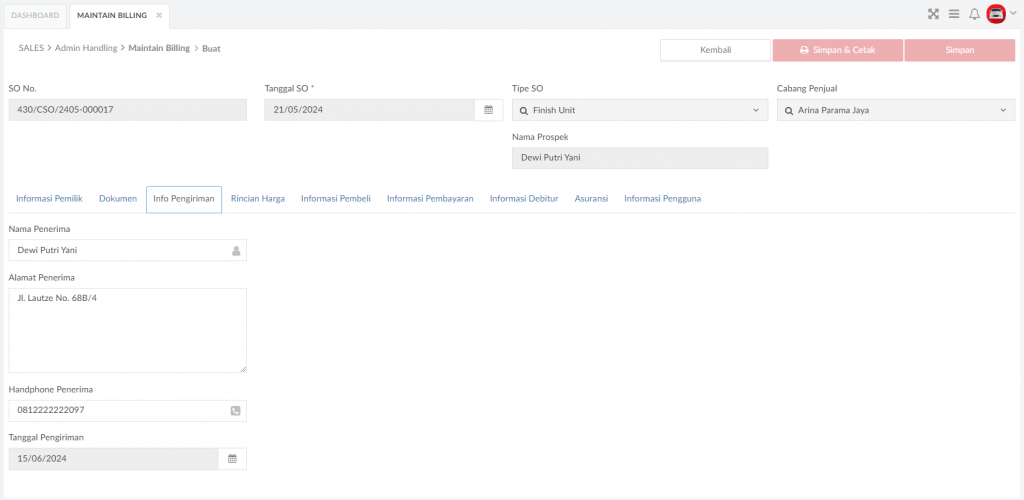Click the Simpan button
The width and height of the screenshot is (1024, 500).
click(x=959, y=50)
